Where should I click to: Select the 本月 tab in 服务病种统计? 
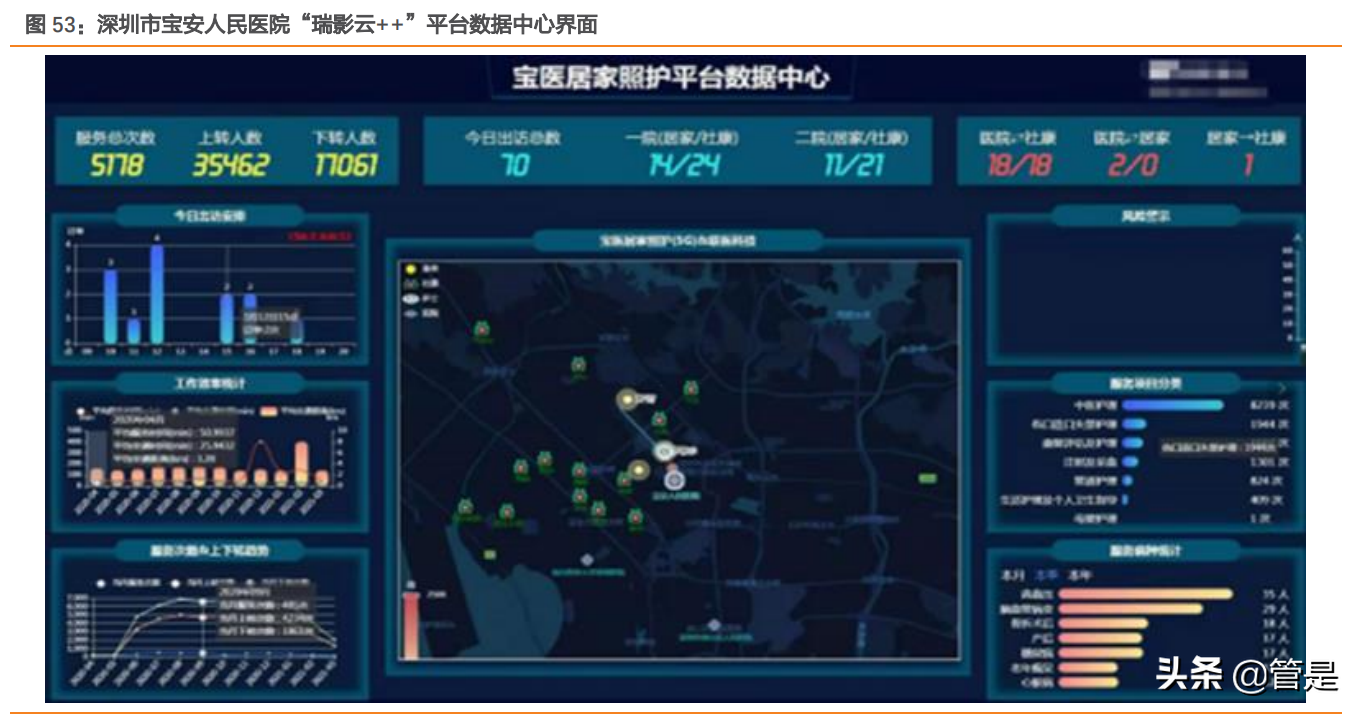(1013, 572)
